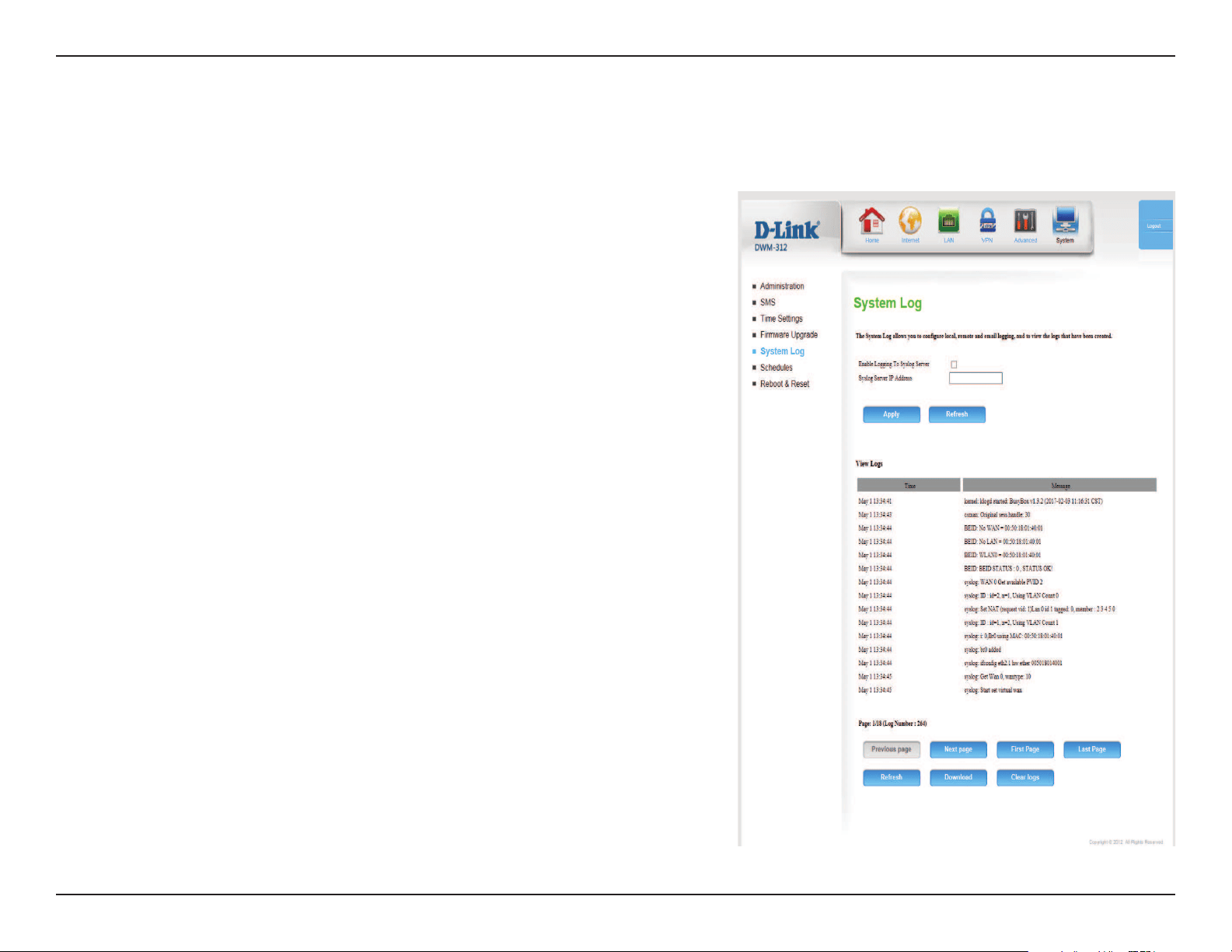Viewport: 1232px width, 952px height.
Task: Open Firmware Upgrade in the sidebar
Action: coord(789,335)
